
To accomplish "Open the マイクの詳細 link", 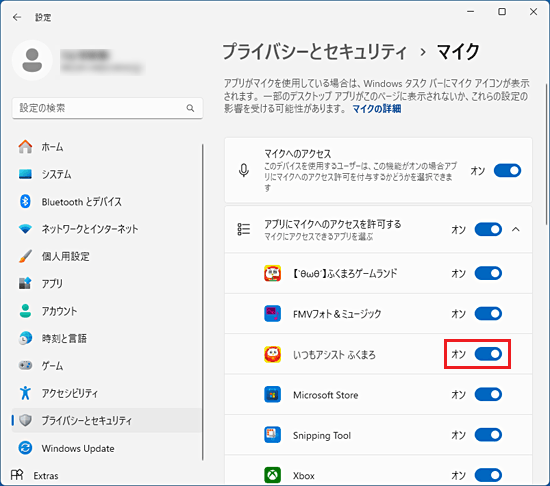I will (x=376, y=109).
